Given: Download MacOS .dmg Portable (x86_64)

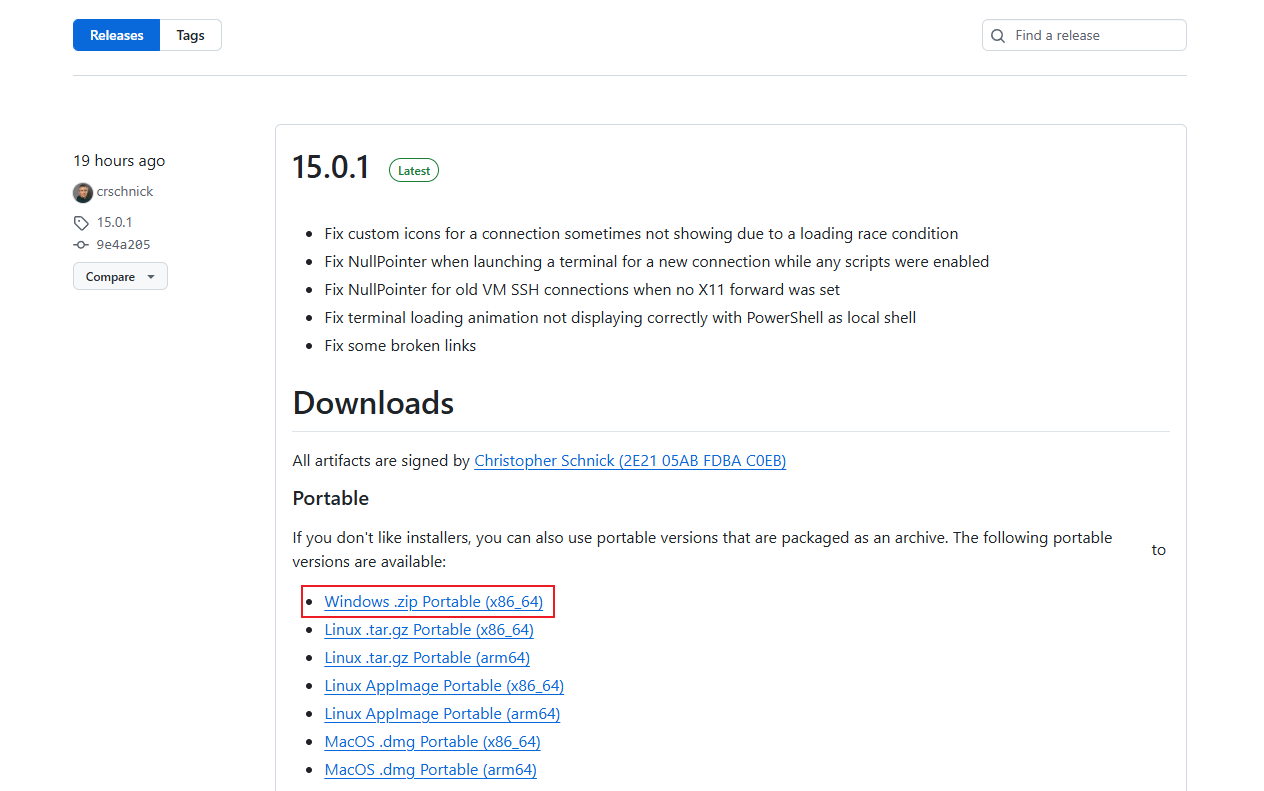Looking at the screenshot, I should tap(432, 742).
